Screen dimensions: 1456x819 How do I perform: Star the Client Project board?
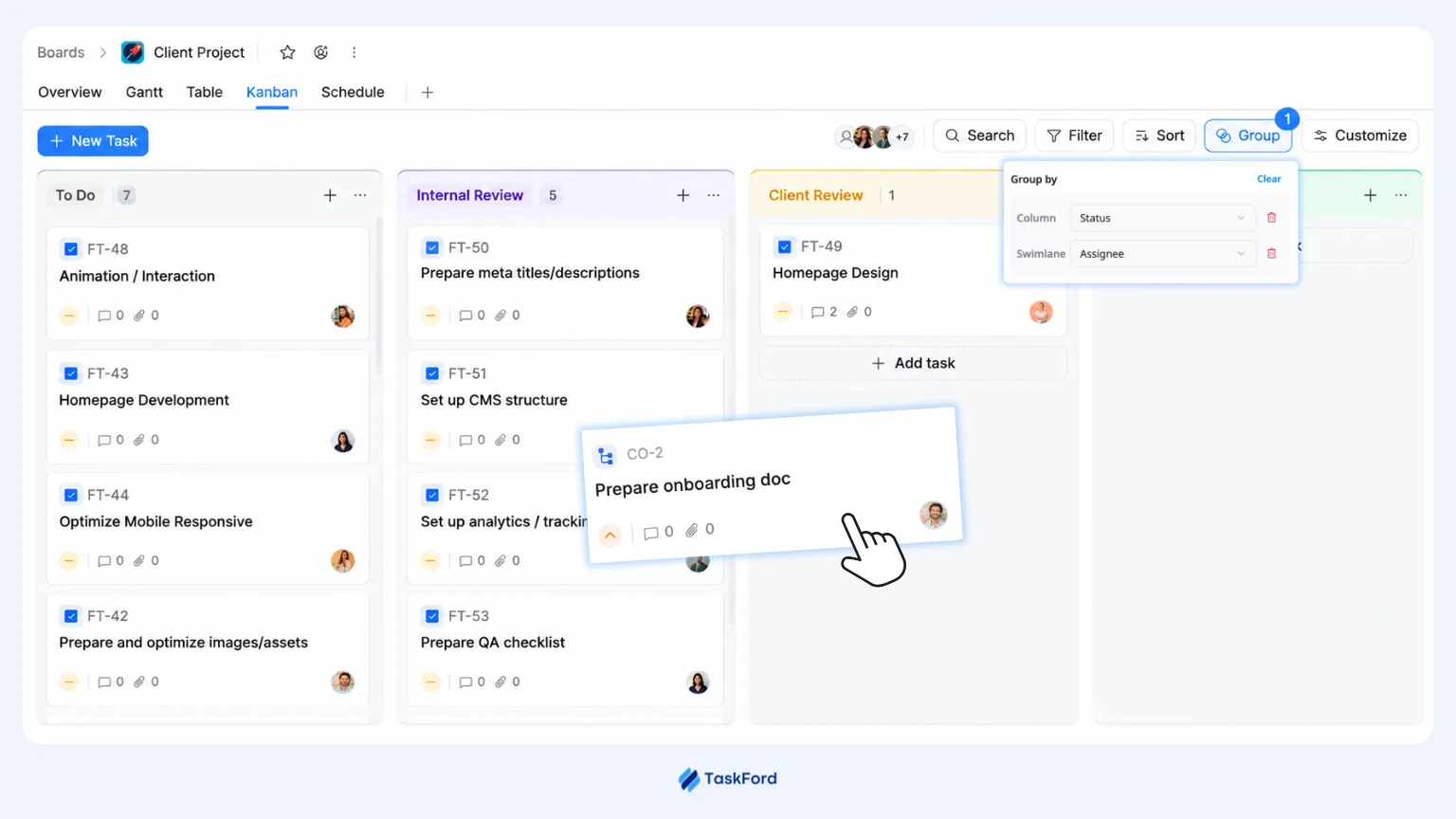click(287, 52)
